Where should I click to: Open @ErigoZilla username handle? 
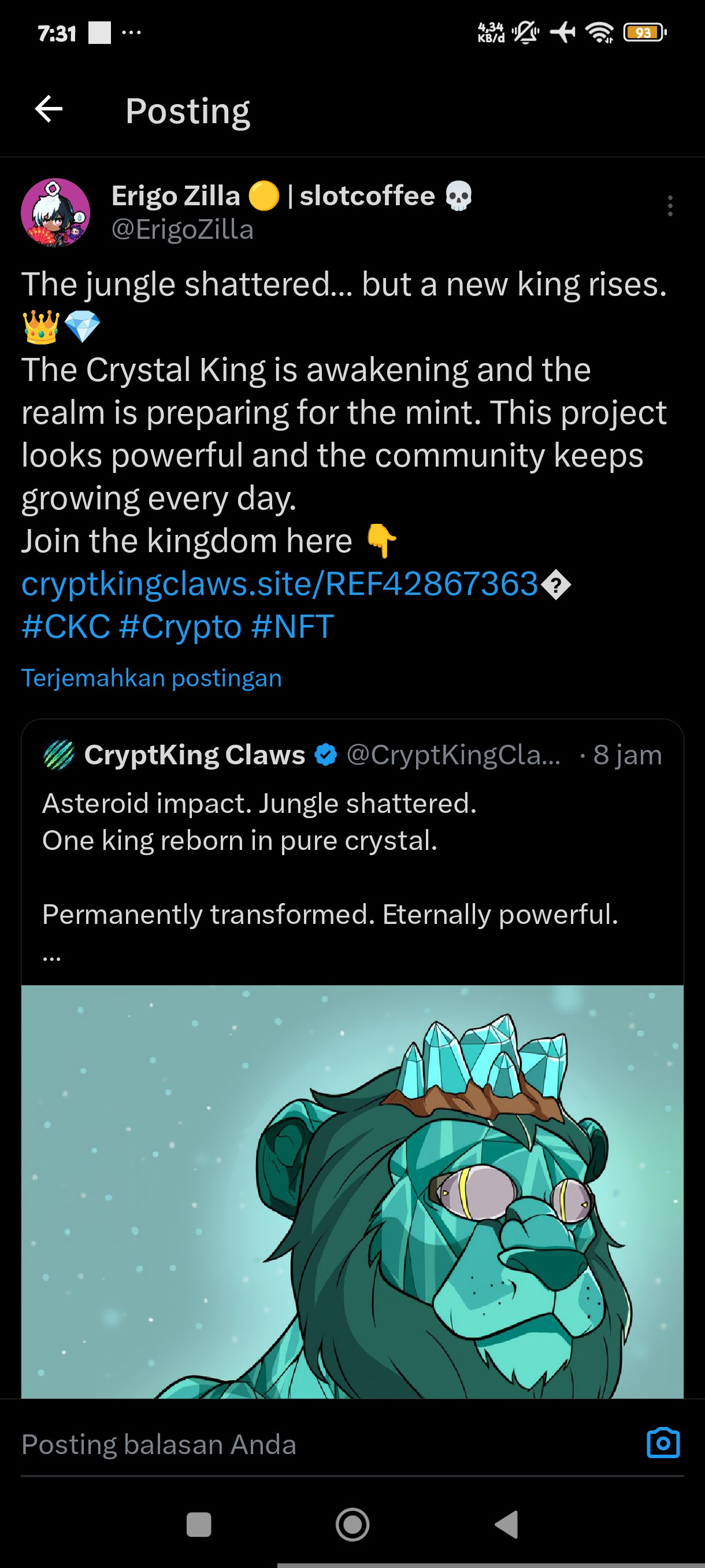[x=183, y=230]
